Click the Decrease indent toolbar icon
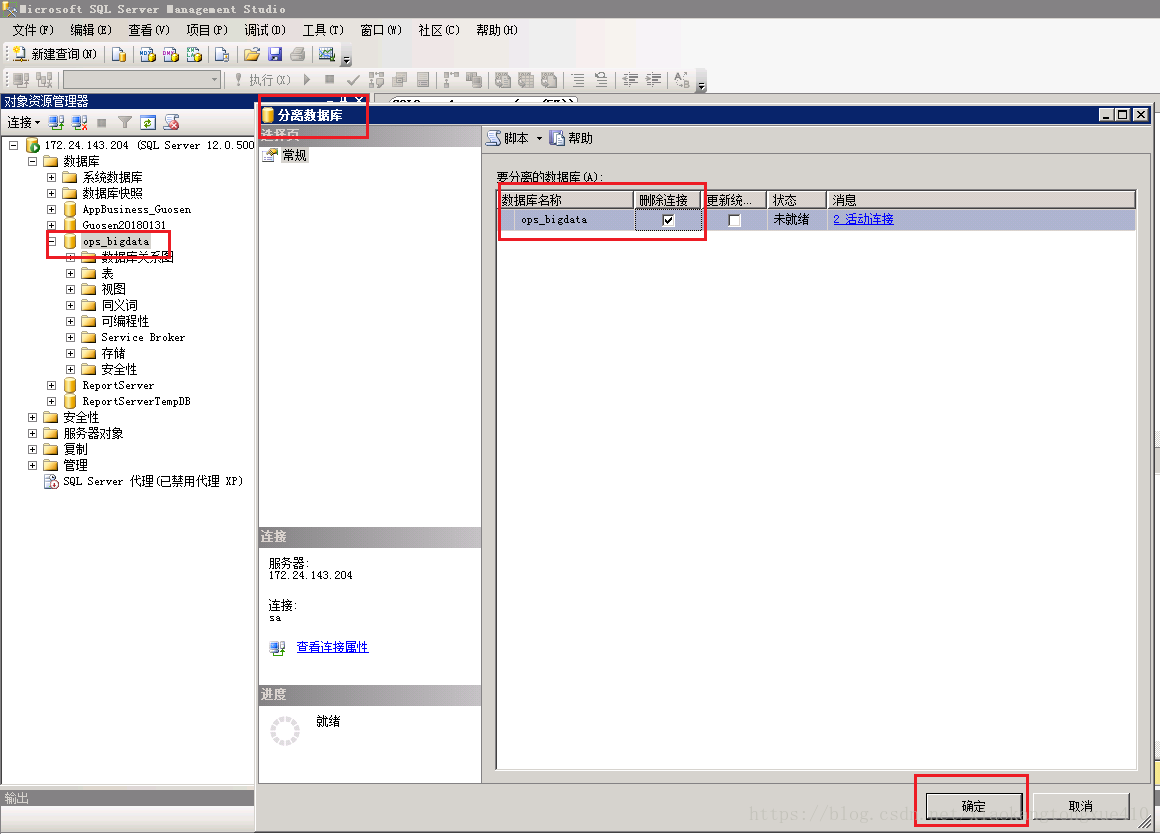This screenshot has height=834, width=1160. click(x=630, y=79)
